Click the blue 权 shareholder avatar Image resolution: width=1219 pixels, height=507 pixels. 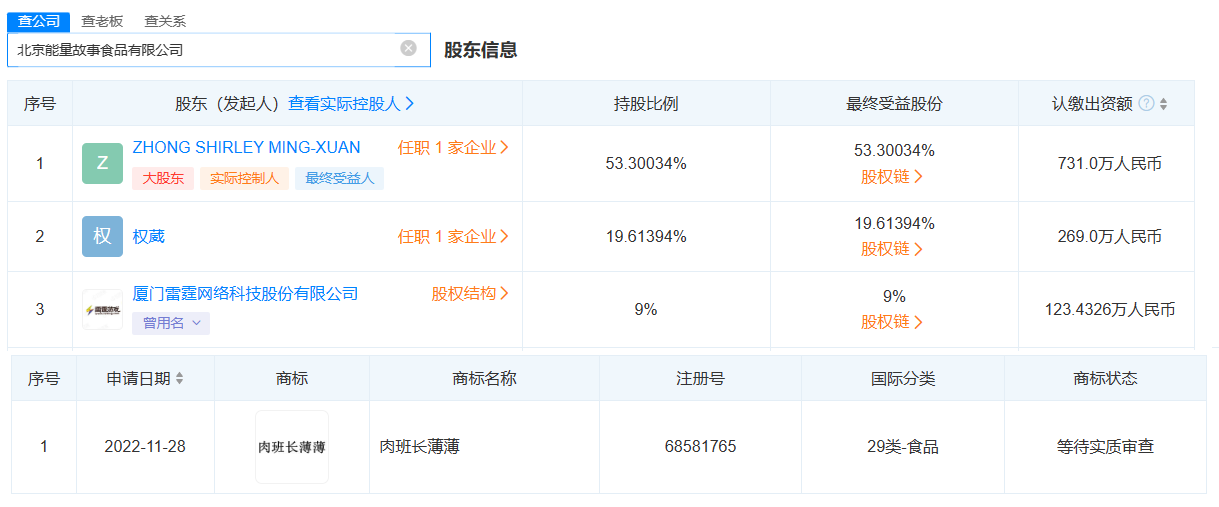click(102, 237)
